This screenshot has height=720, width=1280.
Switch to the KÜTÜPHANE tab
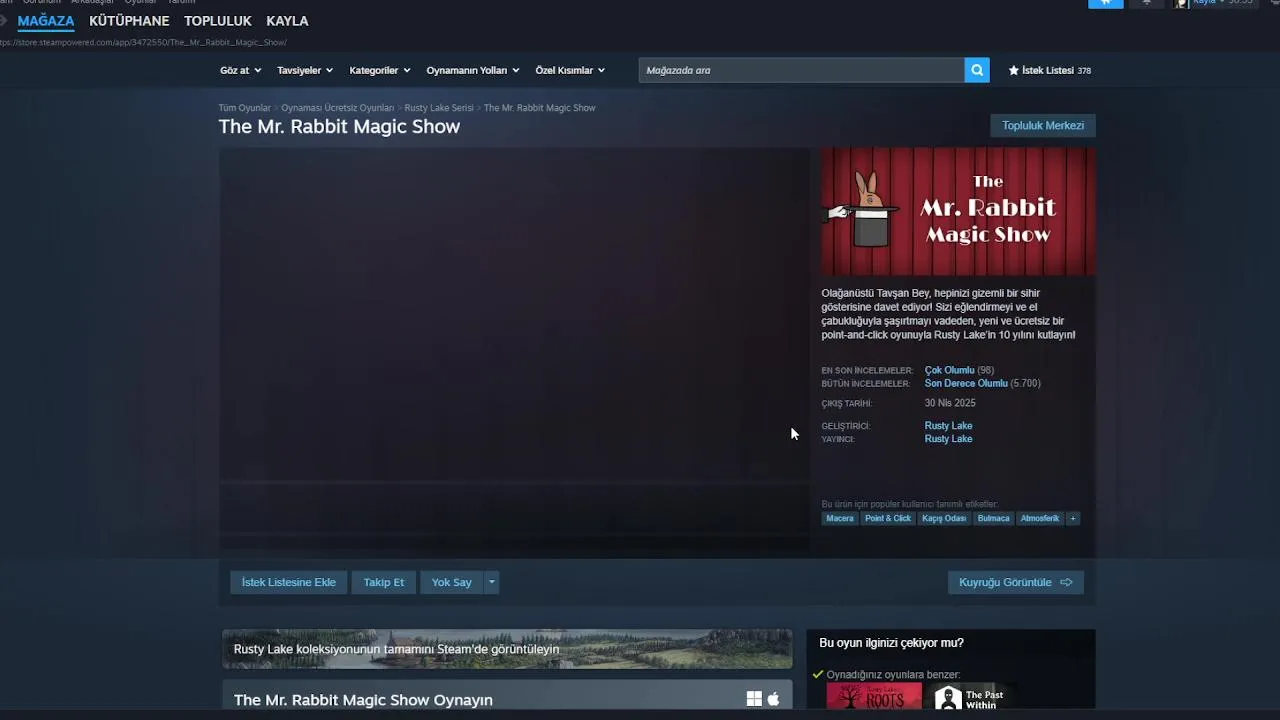(129, 21)
